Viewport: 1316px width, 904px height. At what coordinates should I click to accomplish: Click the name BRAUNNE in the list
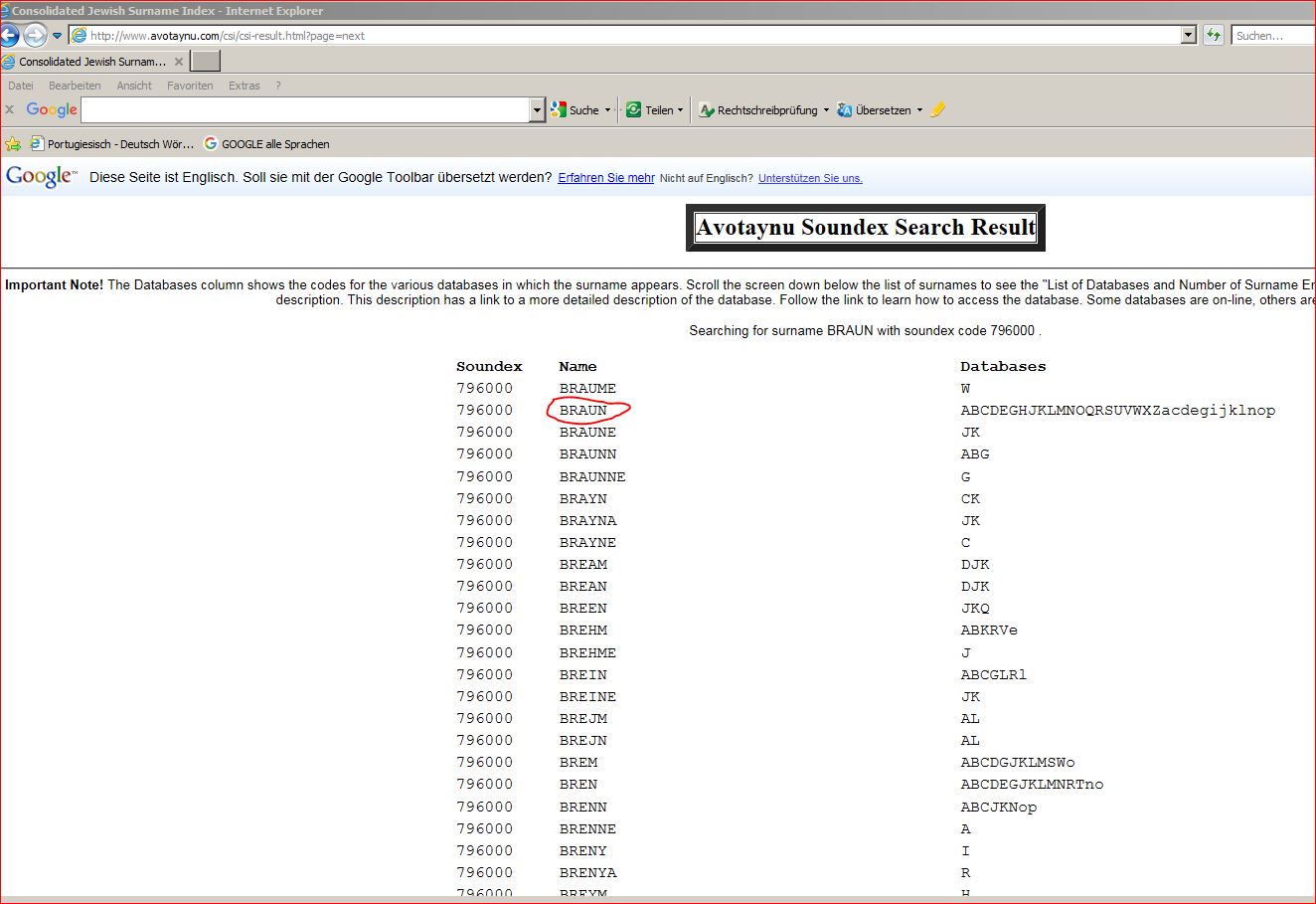tap(592, 476)
